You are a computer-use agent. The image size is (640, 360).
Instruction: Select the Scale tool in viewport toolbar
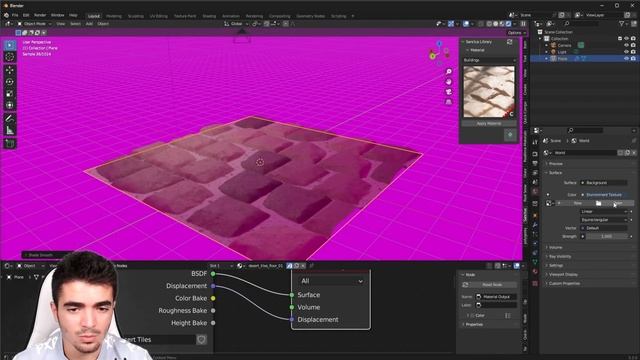(10, 93)
